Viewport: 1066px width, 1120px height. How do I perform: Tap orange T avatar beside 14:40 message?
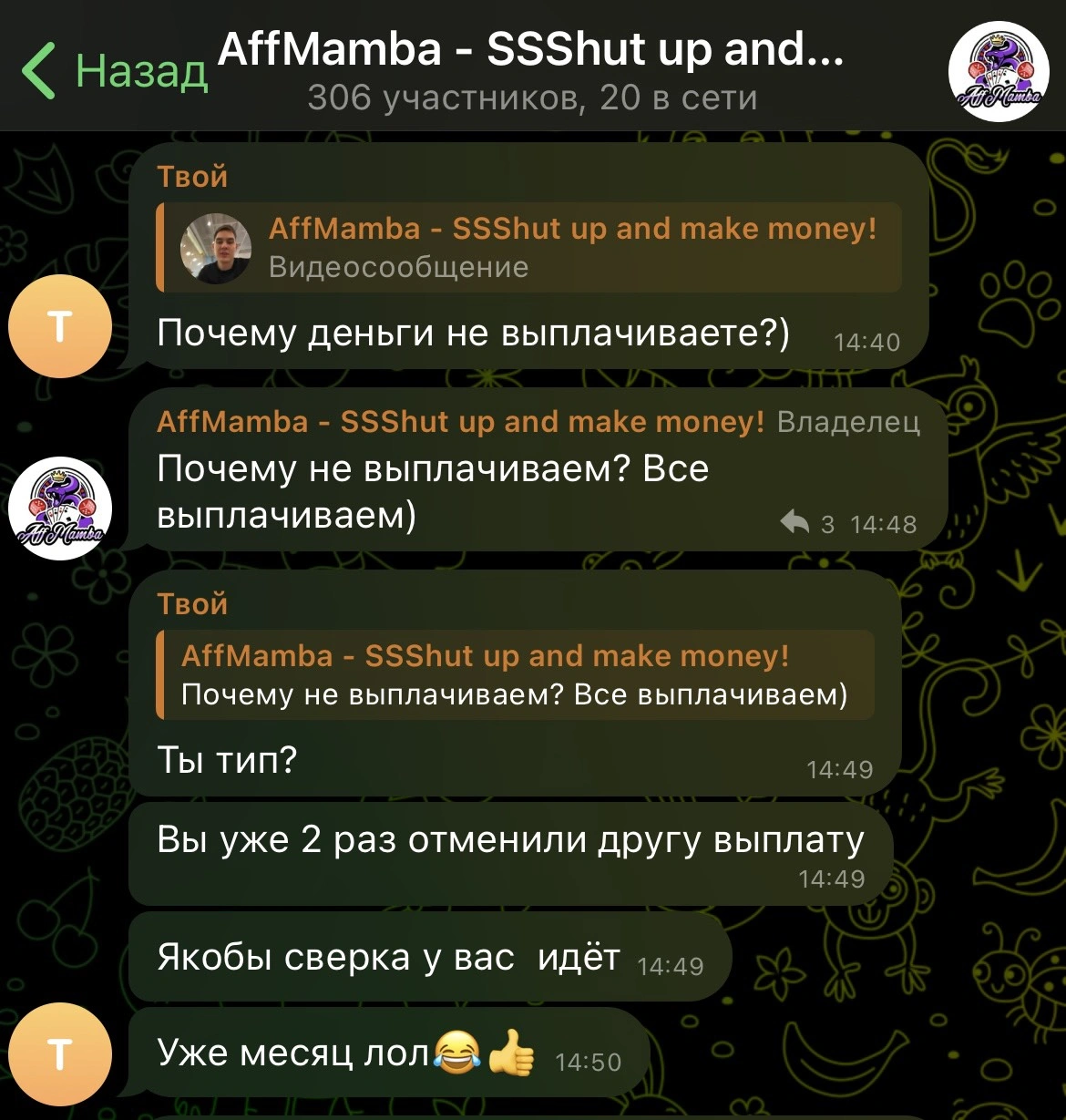pos(60,326)
